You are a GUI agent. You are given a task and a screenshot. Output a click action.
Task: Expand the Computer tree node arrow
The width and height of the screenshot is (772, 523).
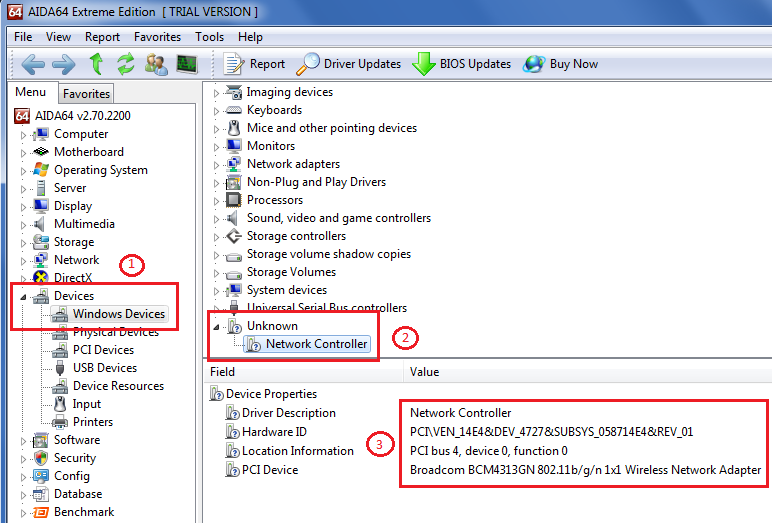pyautogui.click(x=23, y=134)
